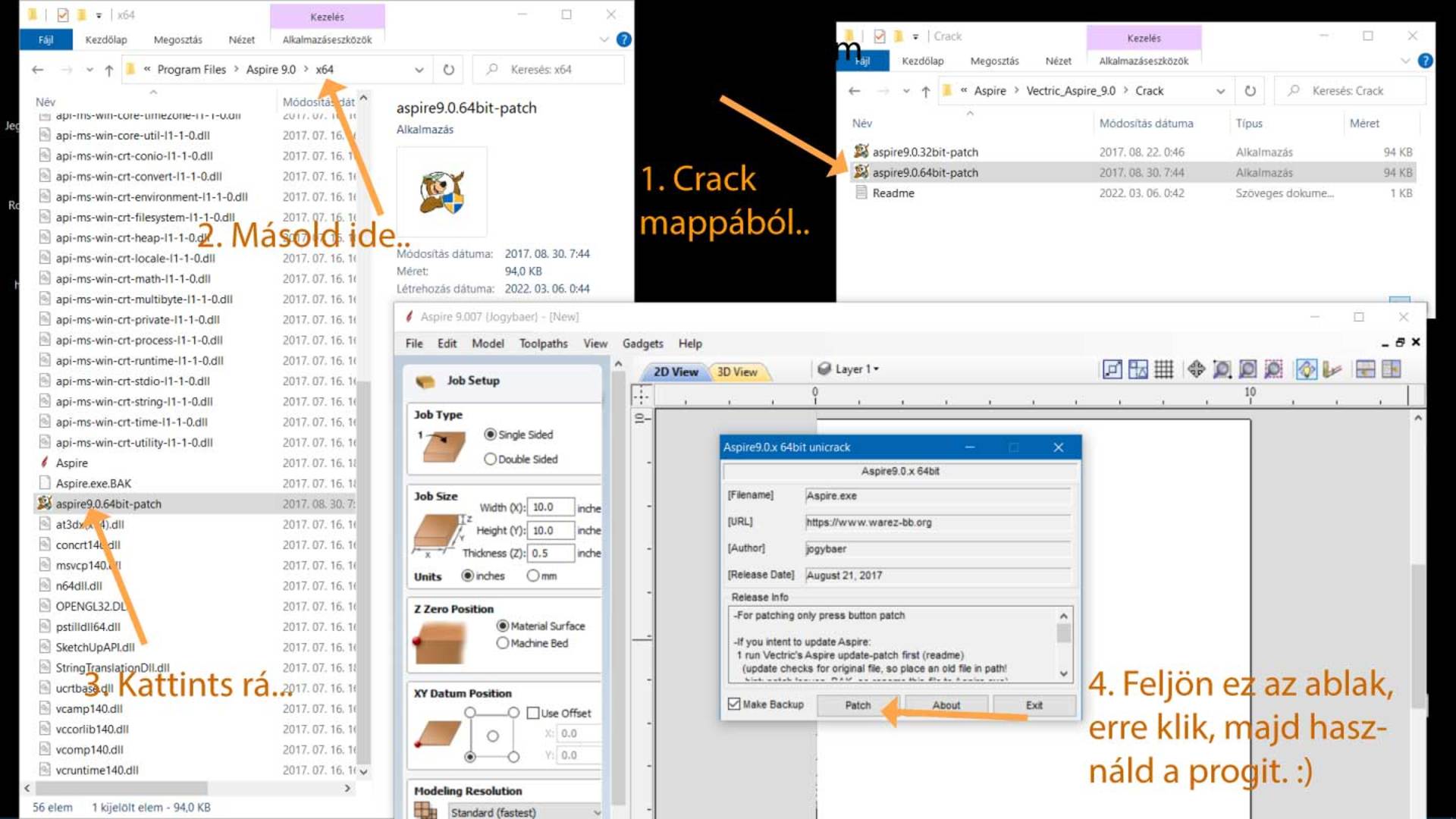The width and height of the screenshot is (1456, 819).
Task: Go up one folder in x64 Explorer window
Action: click(108, 70)
